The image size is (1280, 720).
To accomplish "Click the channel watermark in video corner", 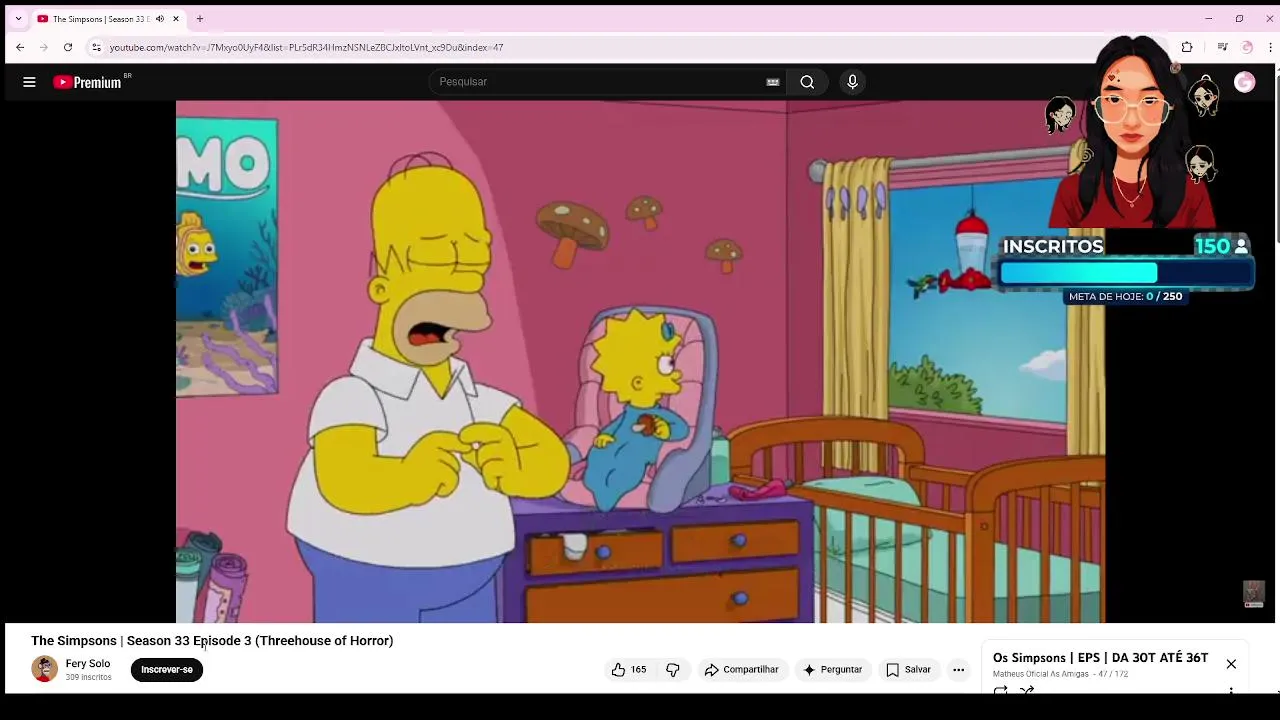I will 1253,593.
